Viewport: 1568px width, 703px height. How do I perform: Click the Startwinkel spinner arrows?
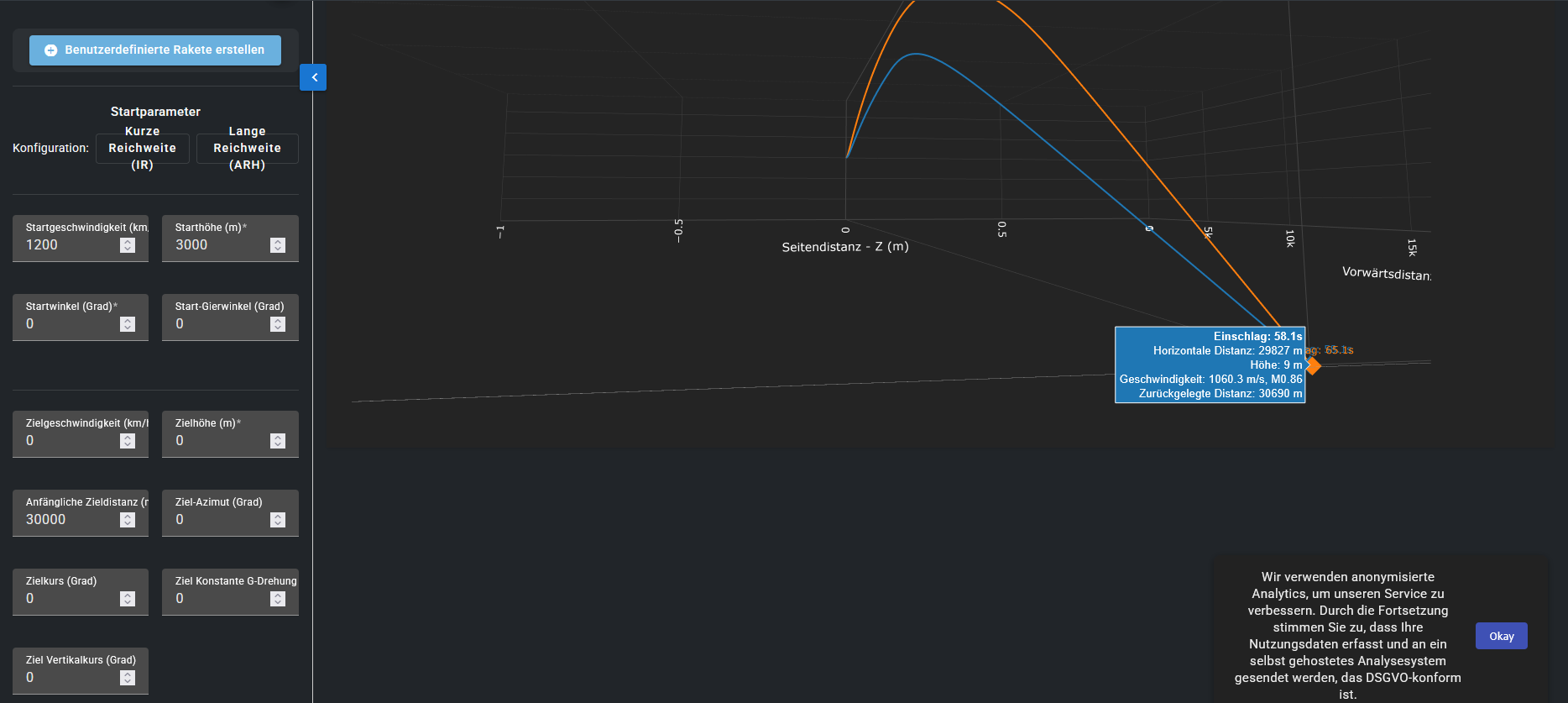coord(128,324)
